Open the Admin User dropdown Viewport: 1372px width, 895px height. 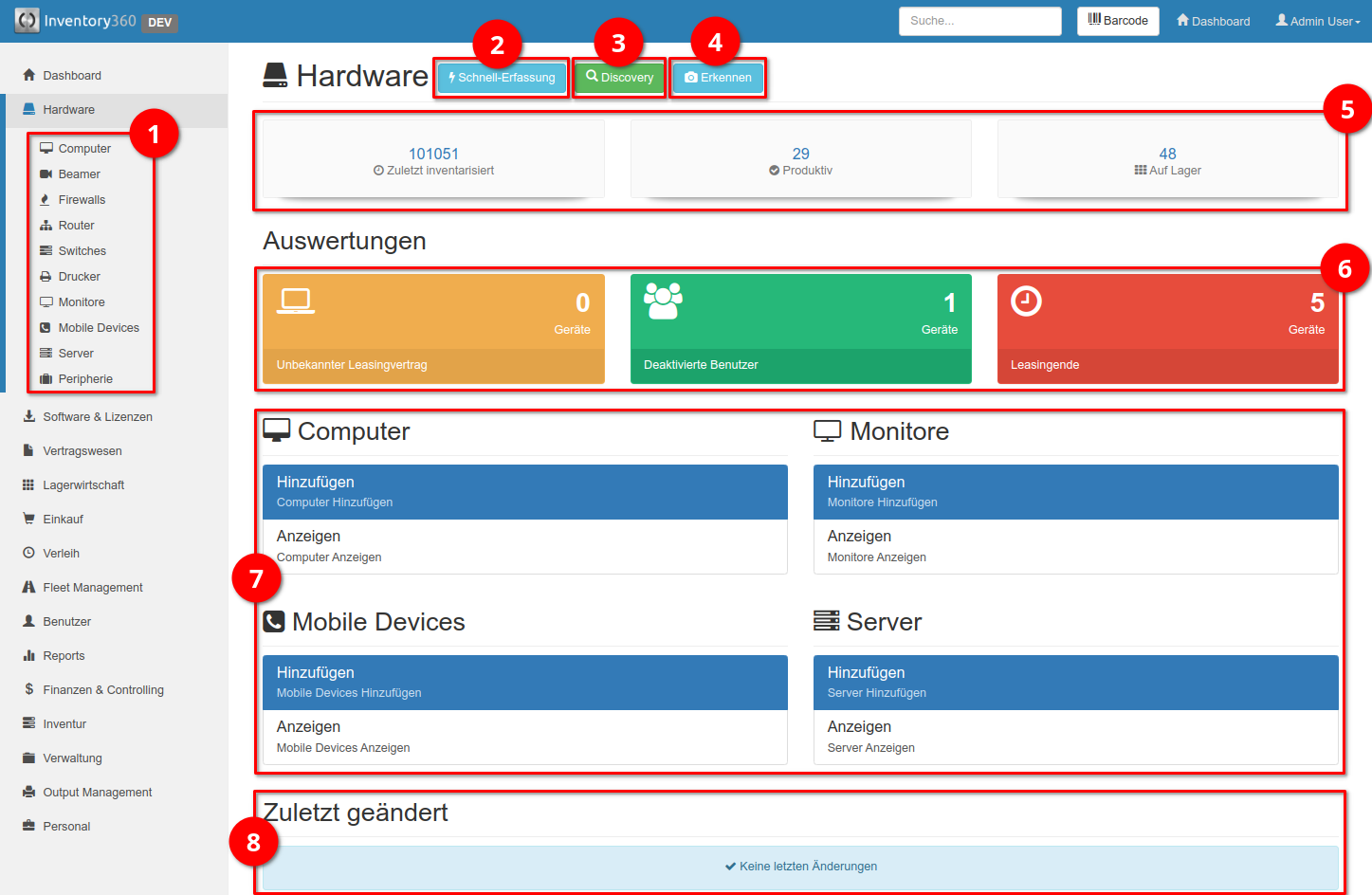(1318, 20)
